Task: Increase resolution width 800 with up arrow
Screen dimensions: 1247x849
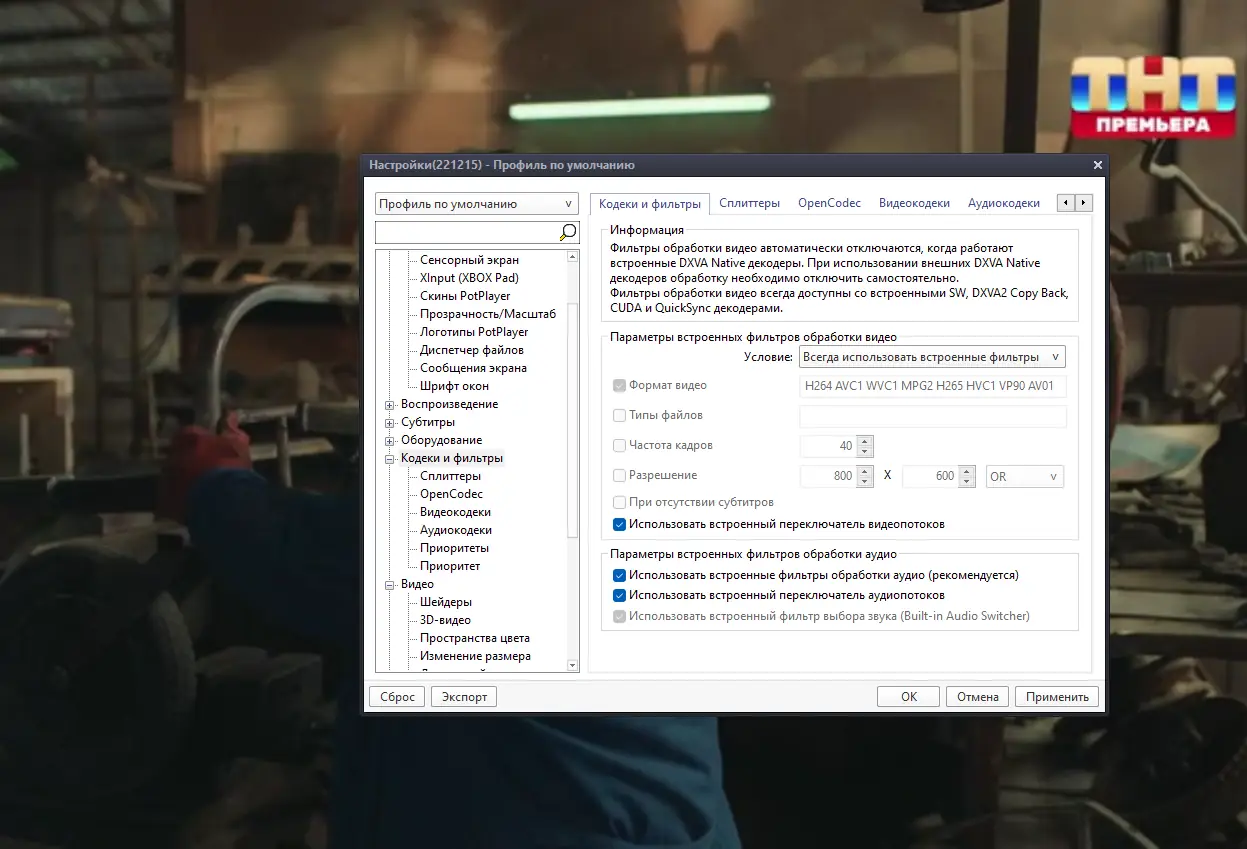Action: (x=865, y=471)
